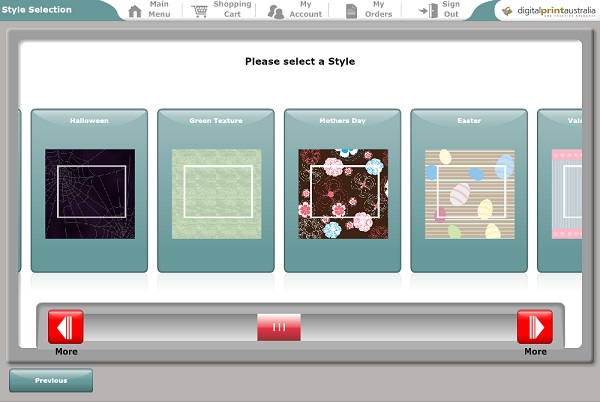Image resolution: width=600 pixels, height=402 pixels.
Task: Click the Green Texture card title
Action: (x=216, y=120)
